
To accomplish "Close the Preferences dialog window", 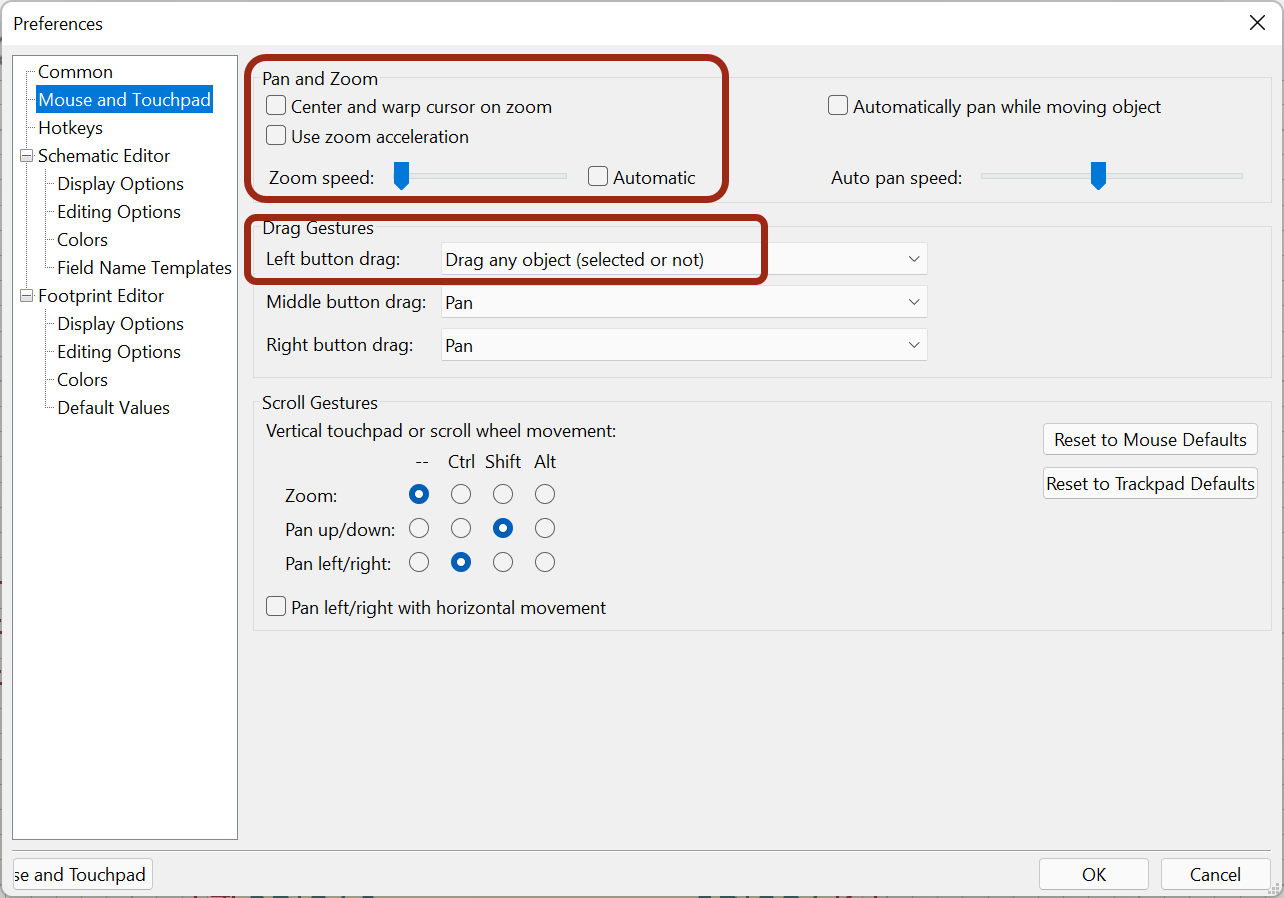I will (x=1257, y=23).
